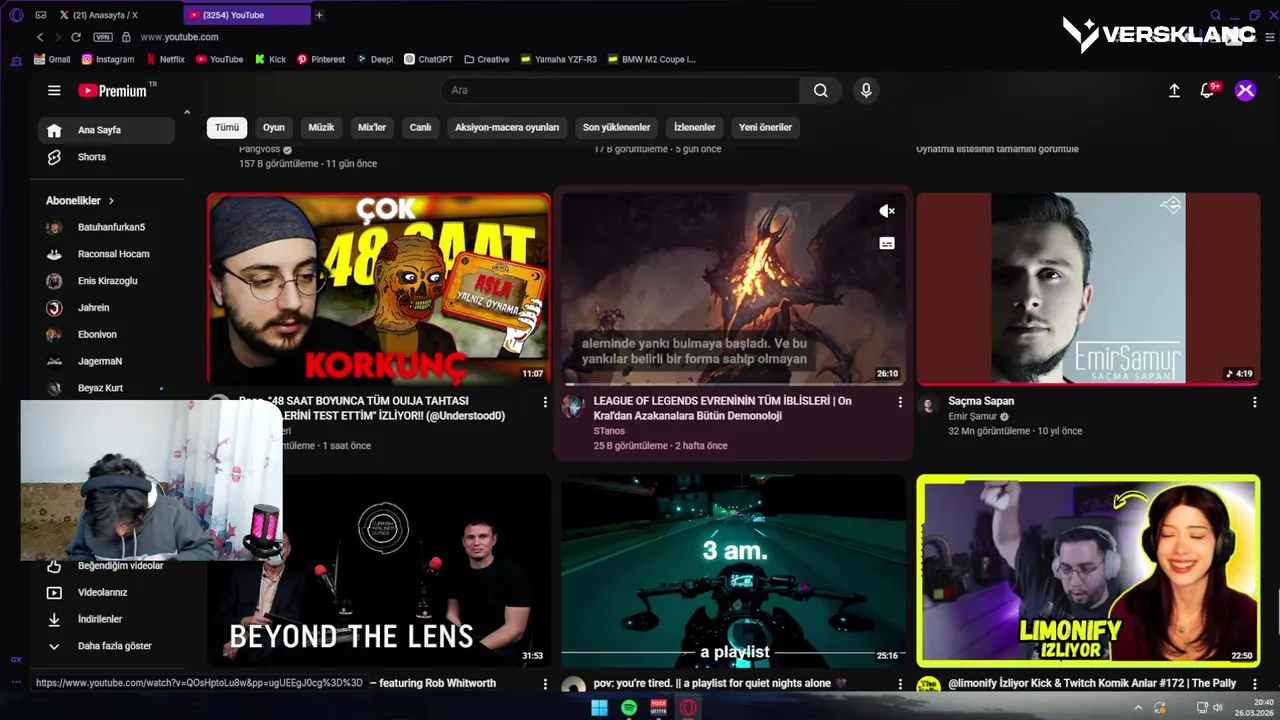Click the address bar URL www.youtube.com
Image resolution: width=1280 pixels, height=720 pixels.
point(179,37)
